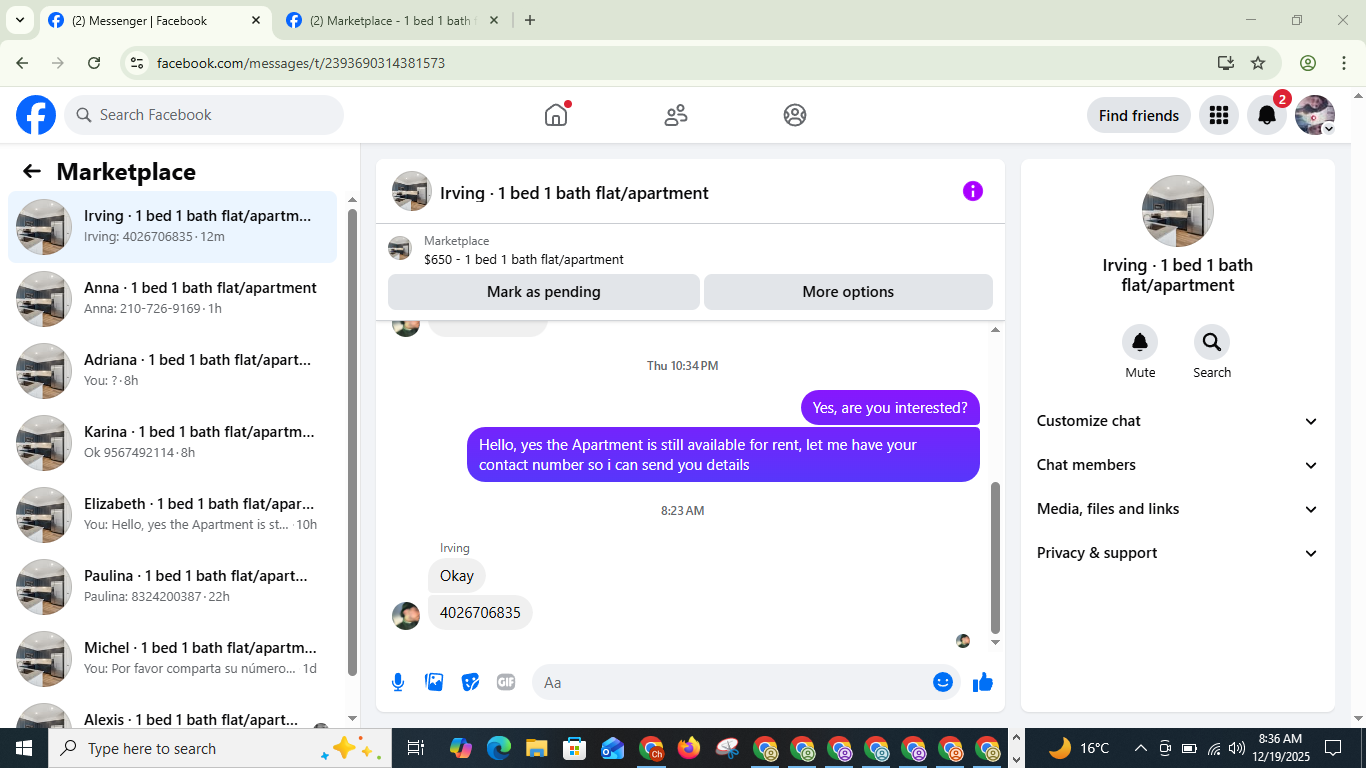The image size is (1366, 768).
Task: Open the Groups icon in top navigation
Action: click(795, 115)
